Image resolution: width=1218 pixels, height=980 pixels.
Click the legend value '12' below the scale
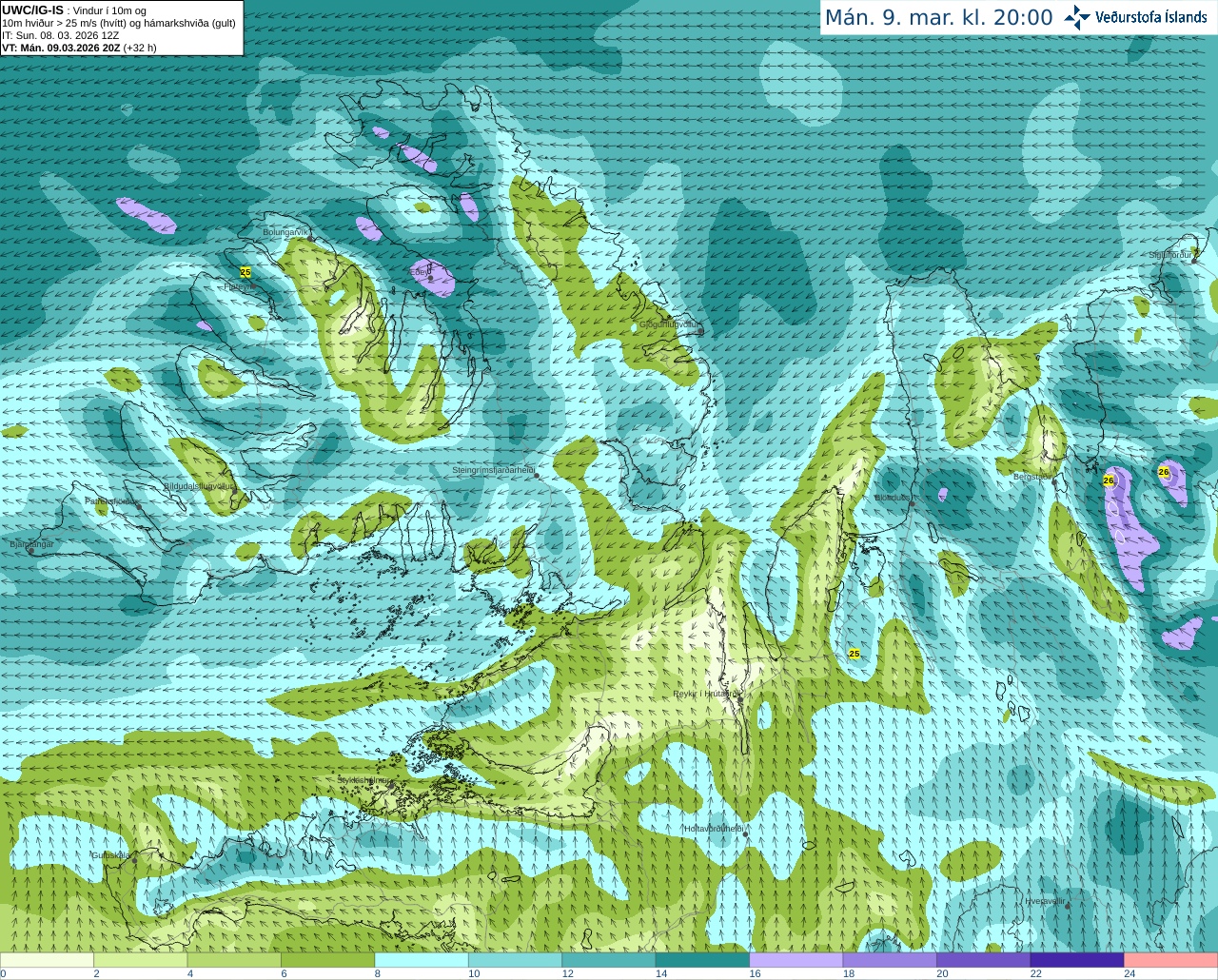click(567, 973)
